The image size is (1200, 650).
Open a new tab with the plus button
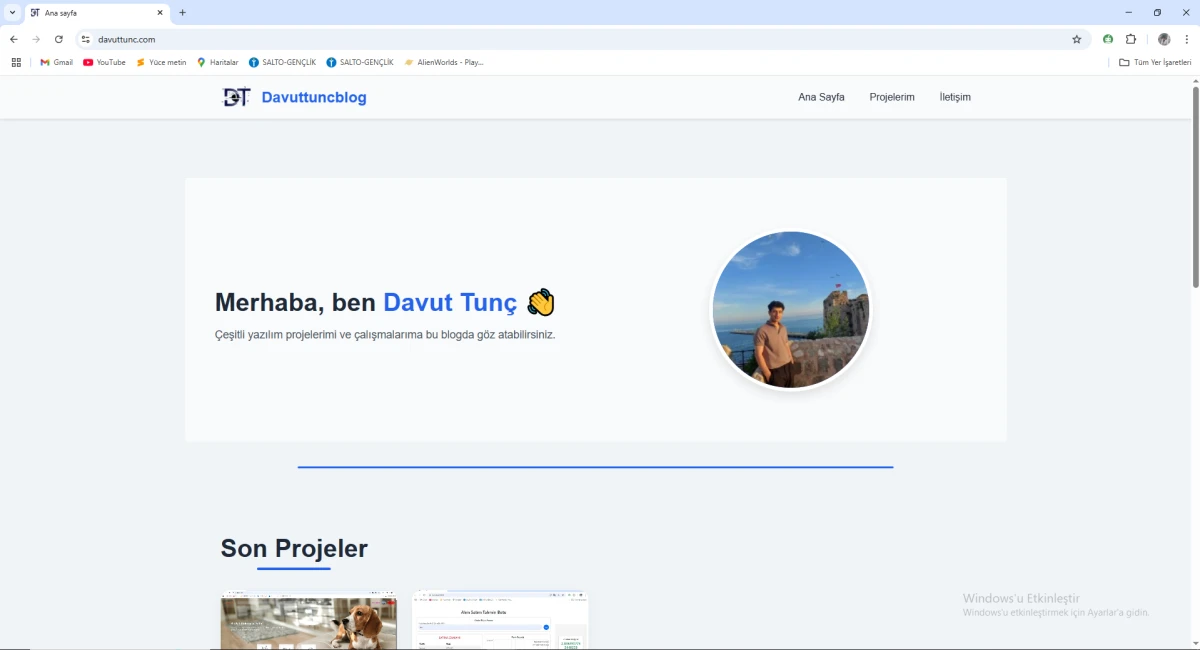tap(182, 13)
